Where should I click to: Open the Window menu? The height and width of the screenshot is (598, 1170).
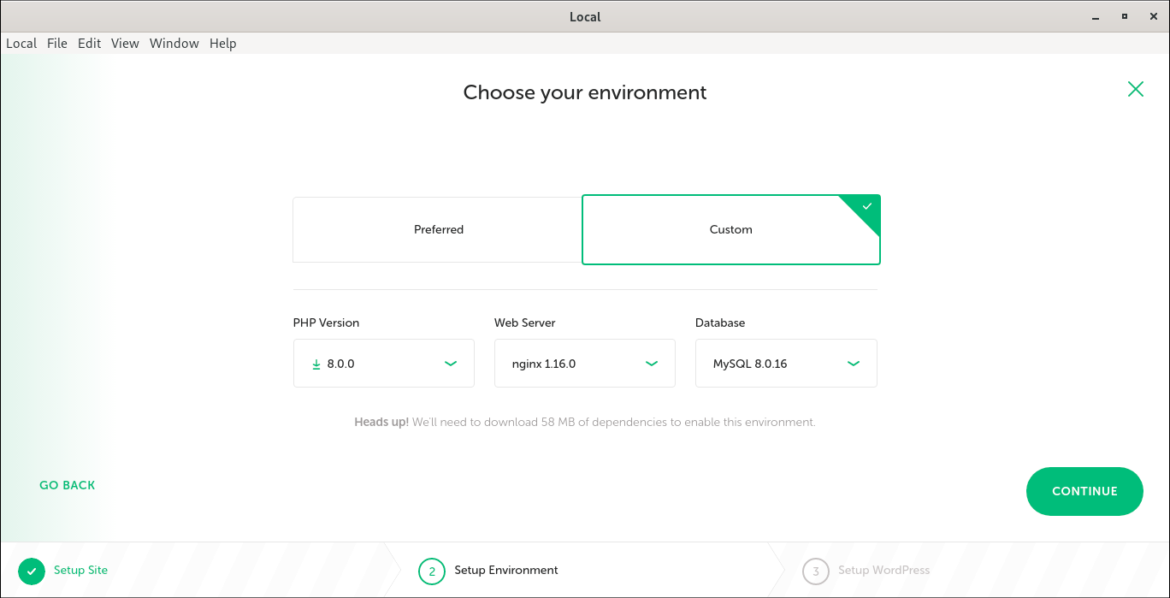(x=174, y=43)
